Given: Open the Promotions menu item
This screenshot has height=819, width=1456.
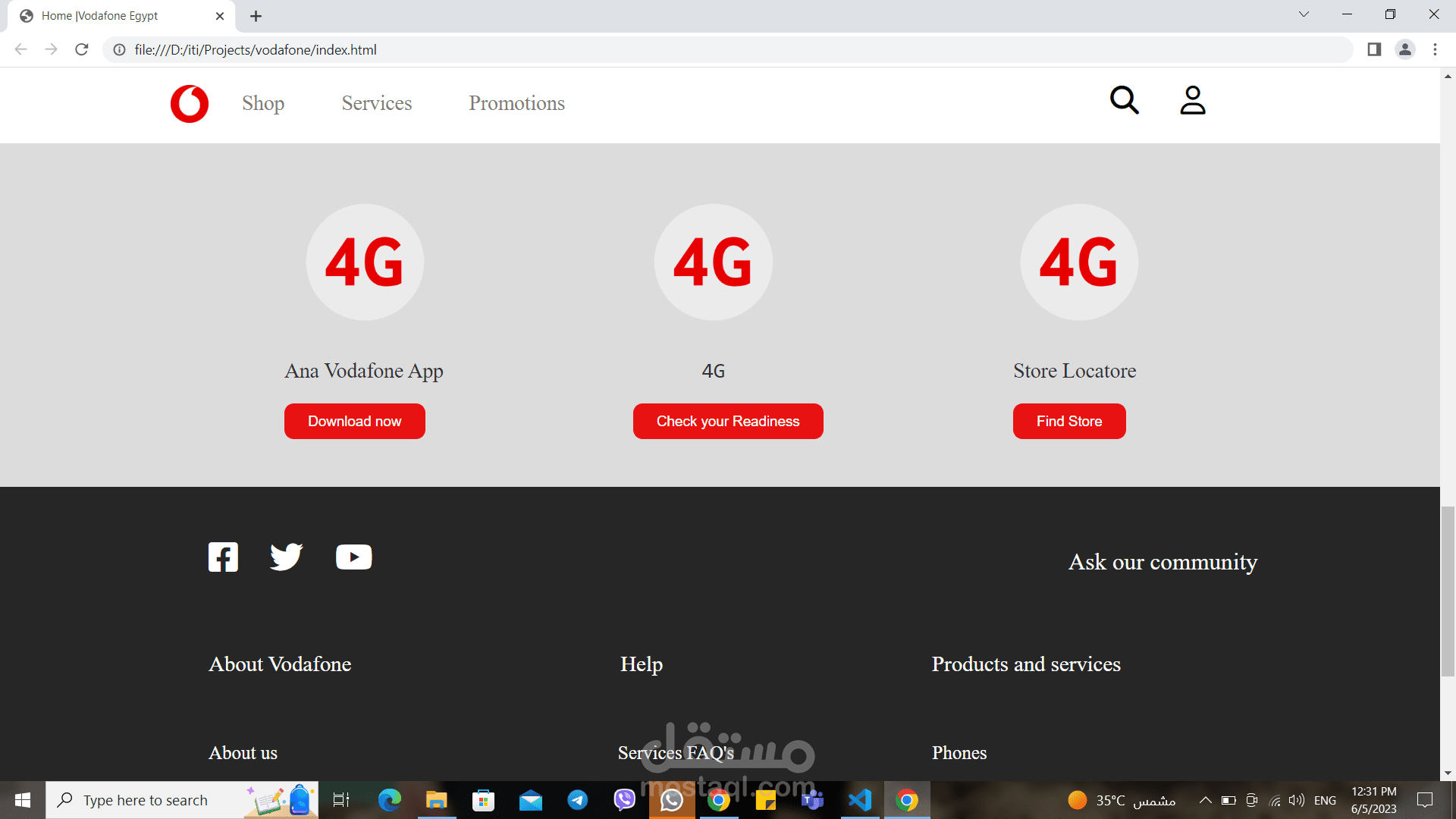Looking at the screenshot, I should tap(516, 103).
